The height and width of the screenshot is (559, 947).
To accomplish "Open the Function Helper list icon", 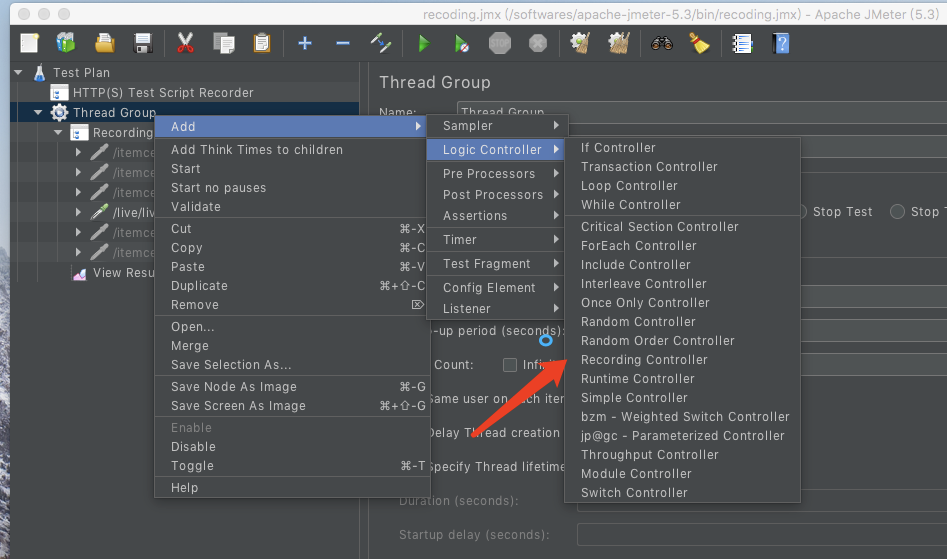I will pyautogui.click(x=742, y=43).
